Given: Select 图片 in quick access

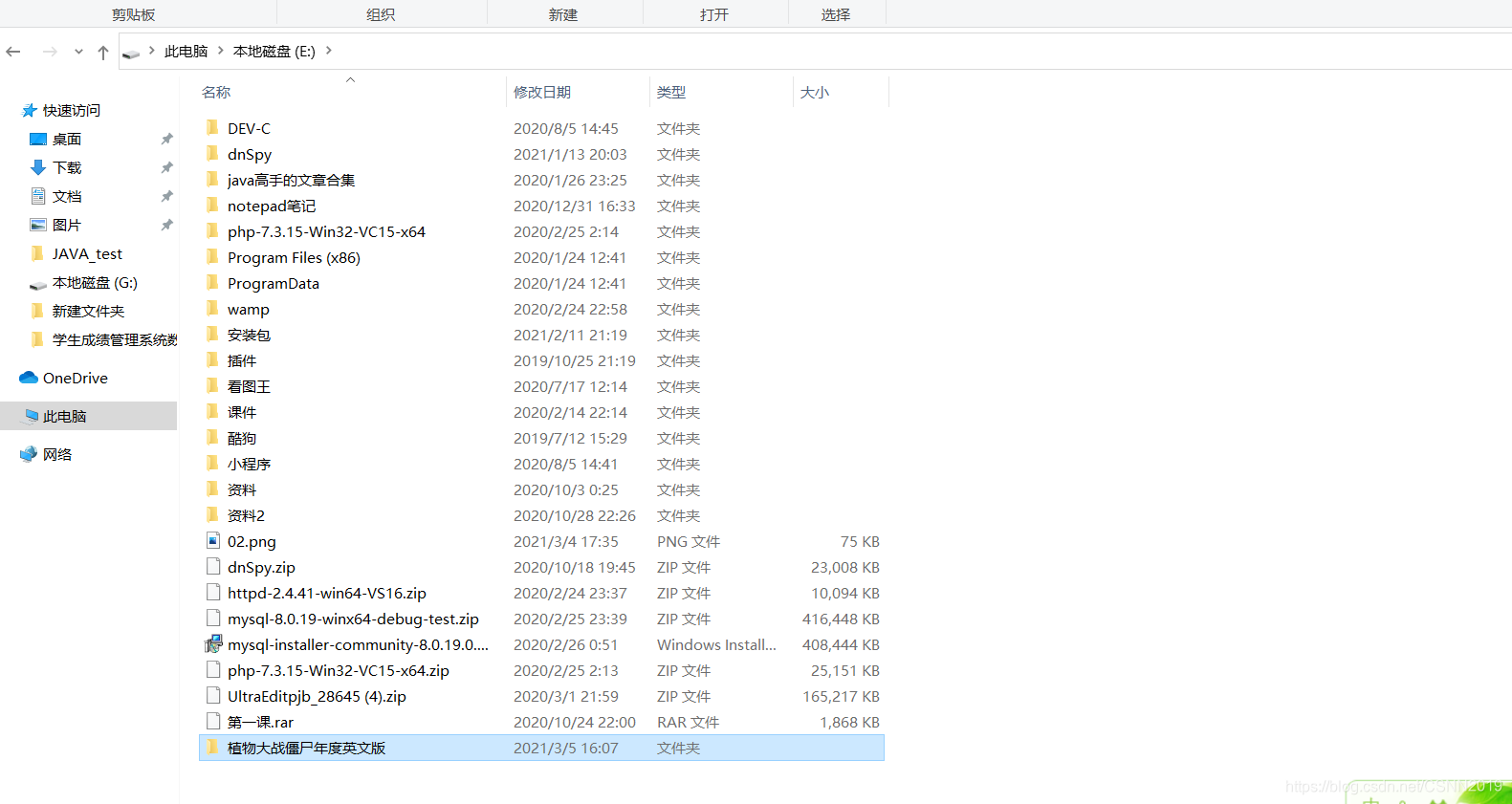Looking at the screenshot, I should tap(67, 226).
